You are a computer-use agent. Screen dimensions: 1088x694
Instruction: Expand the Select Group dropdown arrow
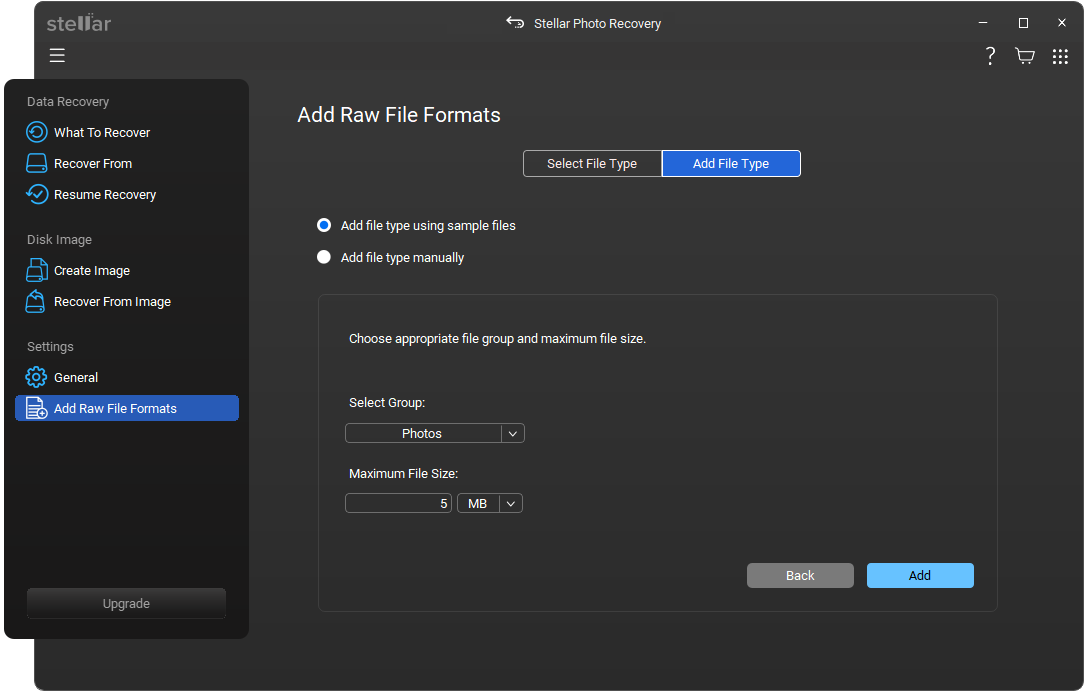click(x=513, y=434)
